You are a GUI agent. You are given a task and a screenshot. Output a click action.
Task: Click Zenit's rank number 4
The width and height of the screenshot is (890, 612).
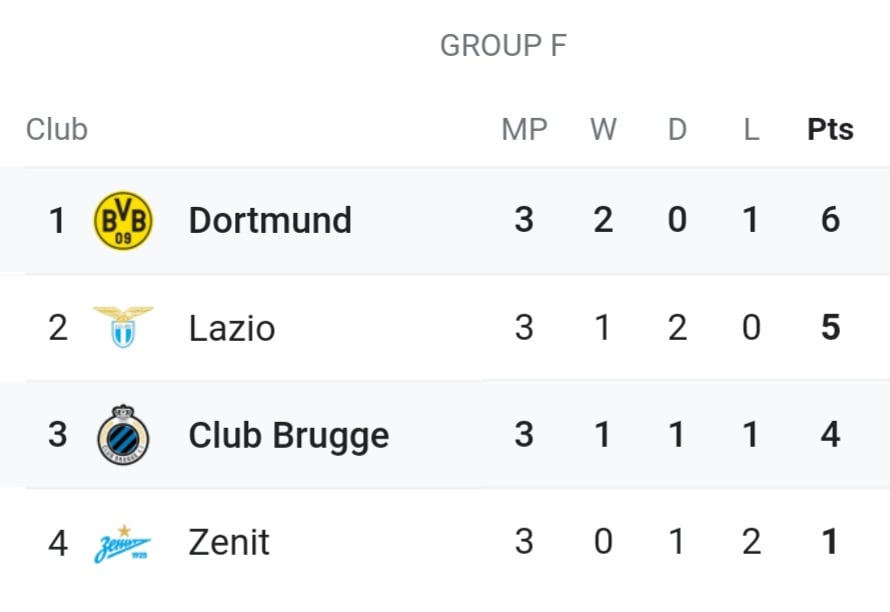click(x=58, y=542)
